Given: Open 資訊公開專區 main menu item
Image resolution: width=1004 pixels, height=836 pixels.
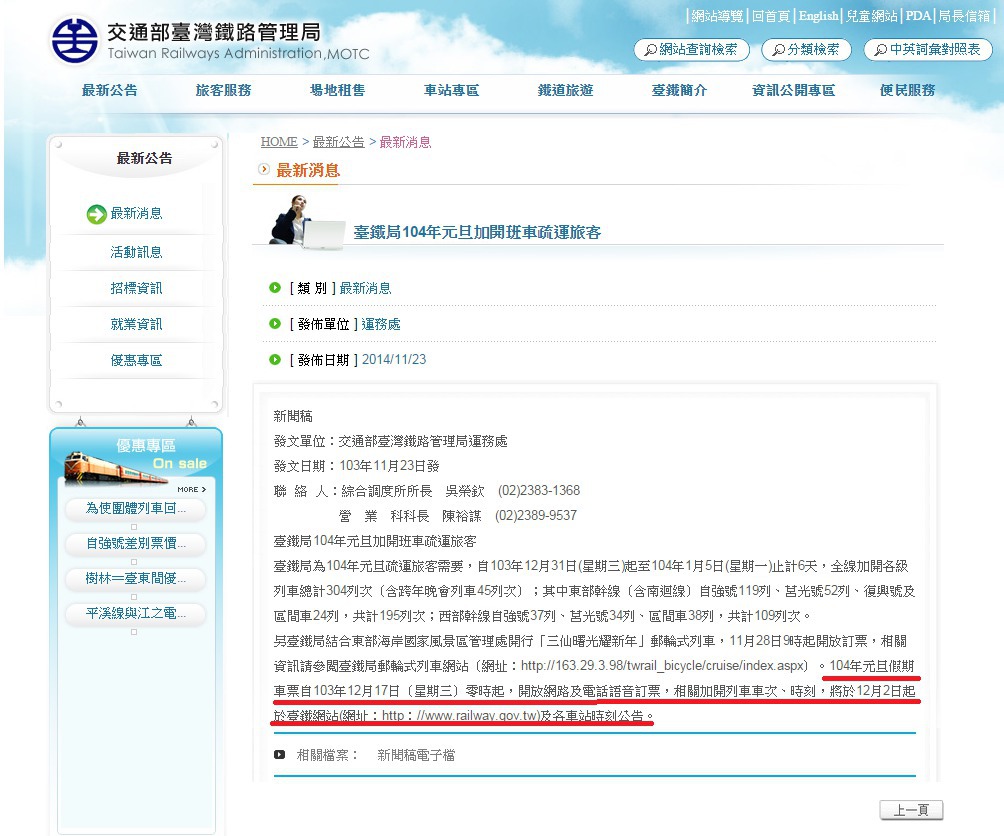Looking at the screenshot, I should pyautogui.click(x=793, y=90).
